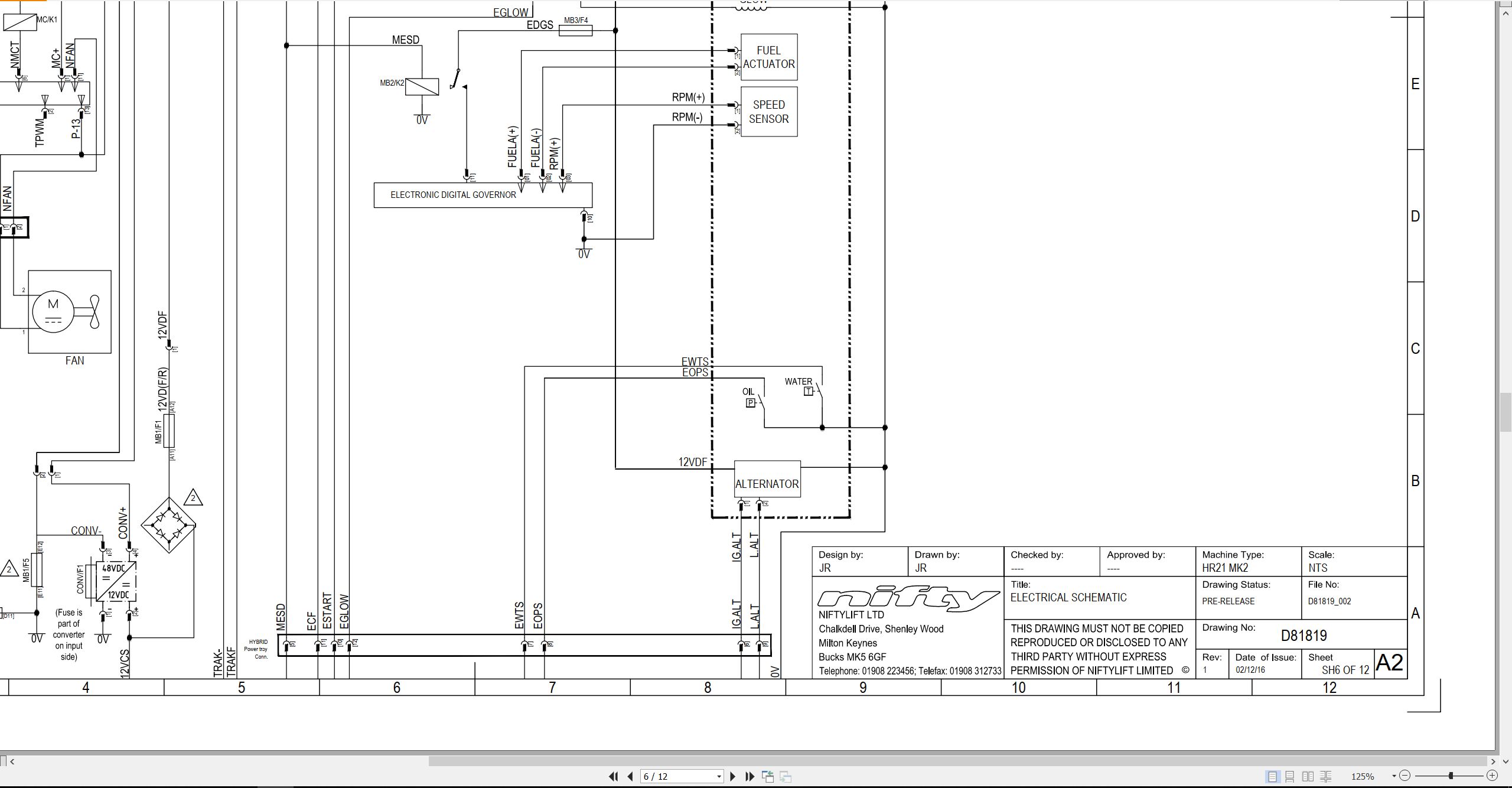Click the vertical scrollbar thumb
Screen dimensions: 1512x788
[x=1506, y=412]
